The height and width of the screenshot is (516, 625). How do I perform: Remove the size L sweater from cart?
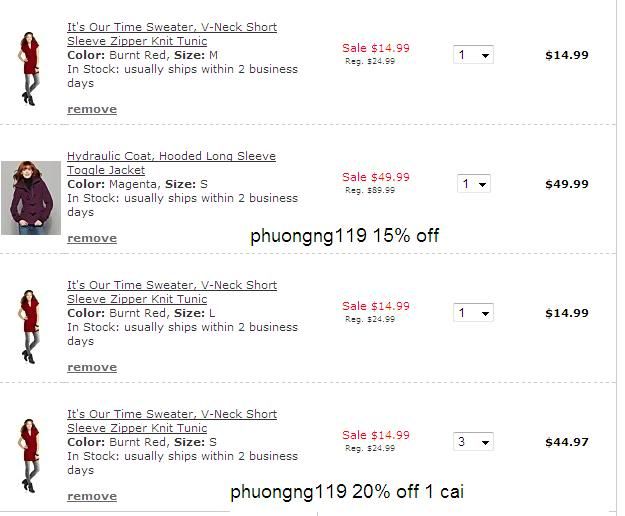coord(92,367)
